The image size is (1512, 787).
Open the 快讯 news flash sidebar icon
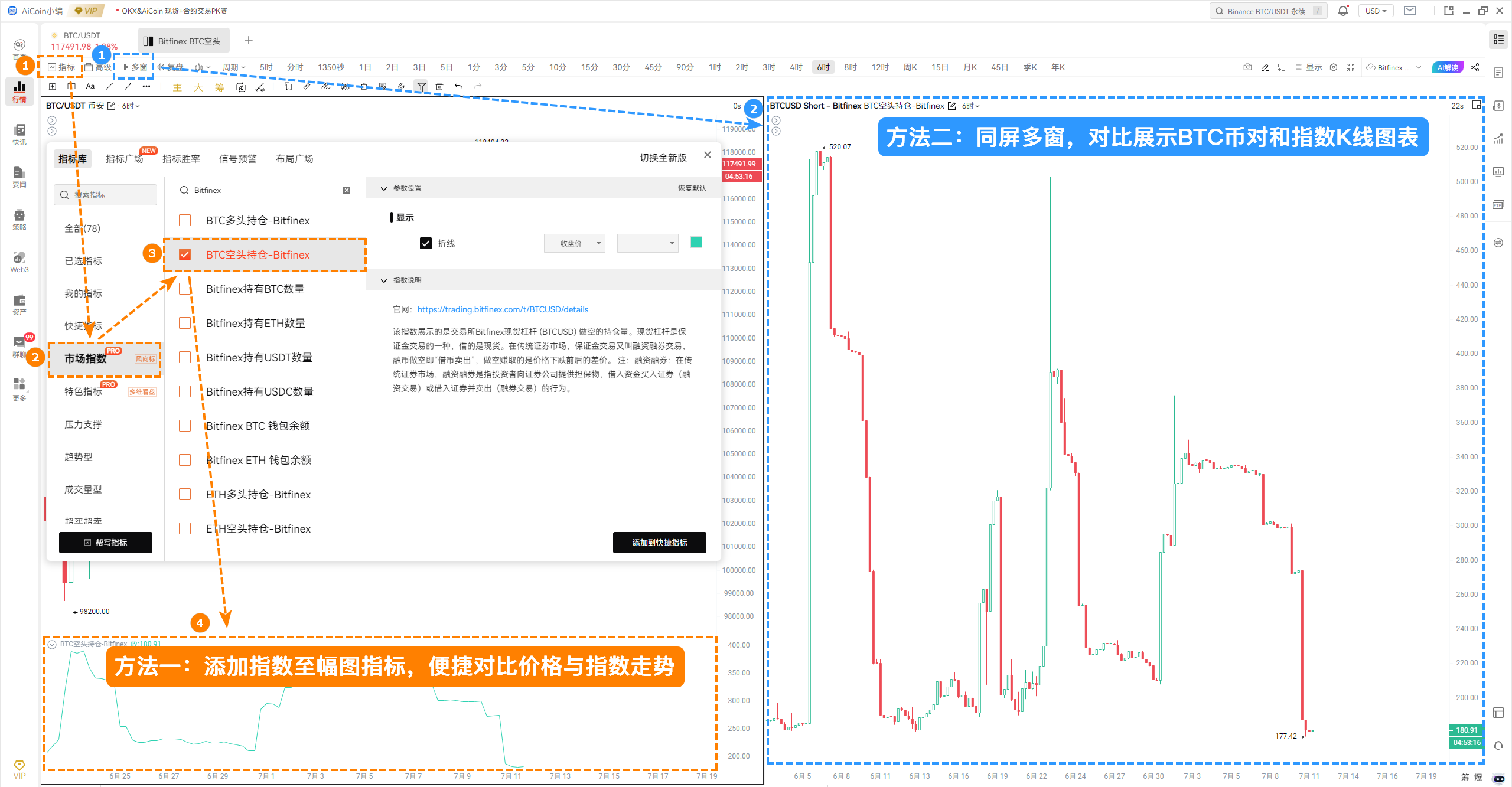pos(19,134)
